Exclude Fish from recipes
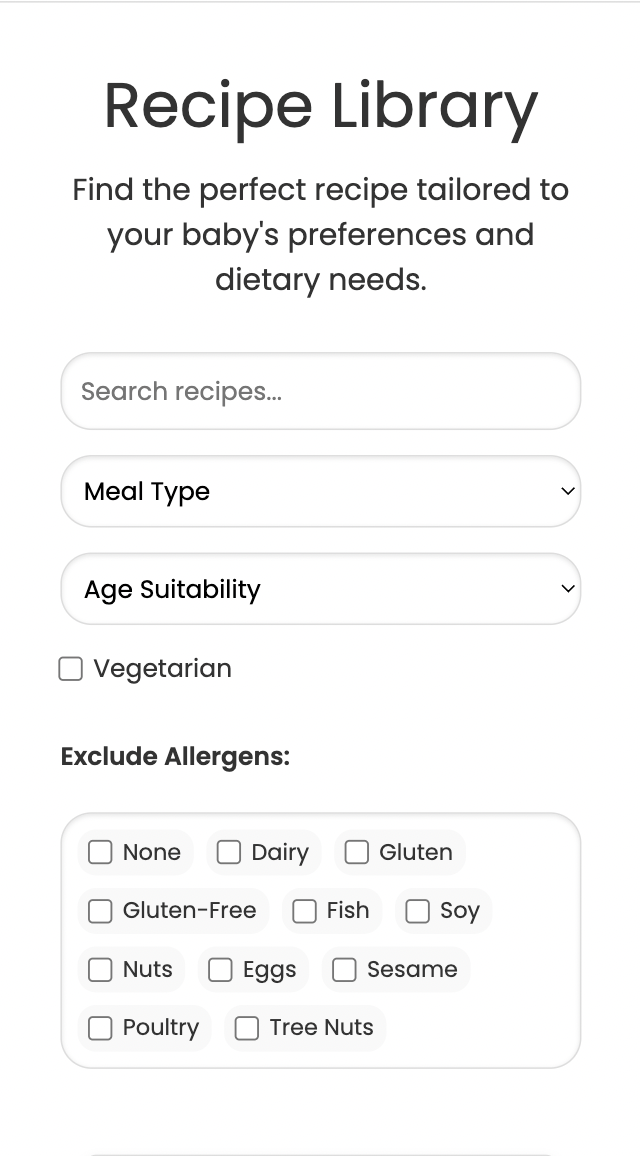The image size is (640, 1156). 303,911
